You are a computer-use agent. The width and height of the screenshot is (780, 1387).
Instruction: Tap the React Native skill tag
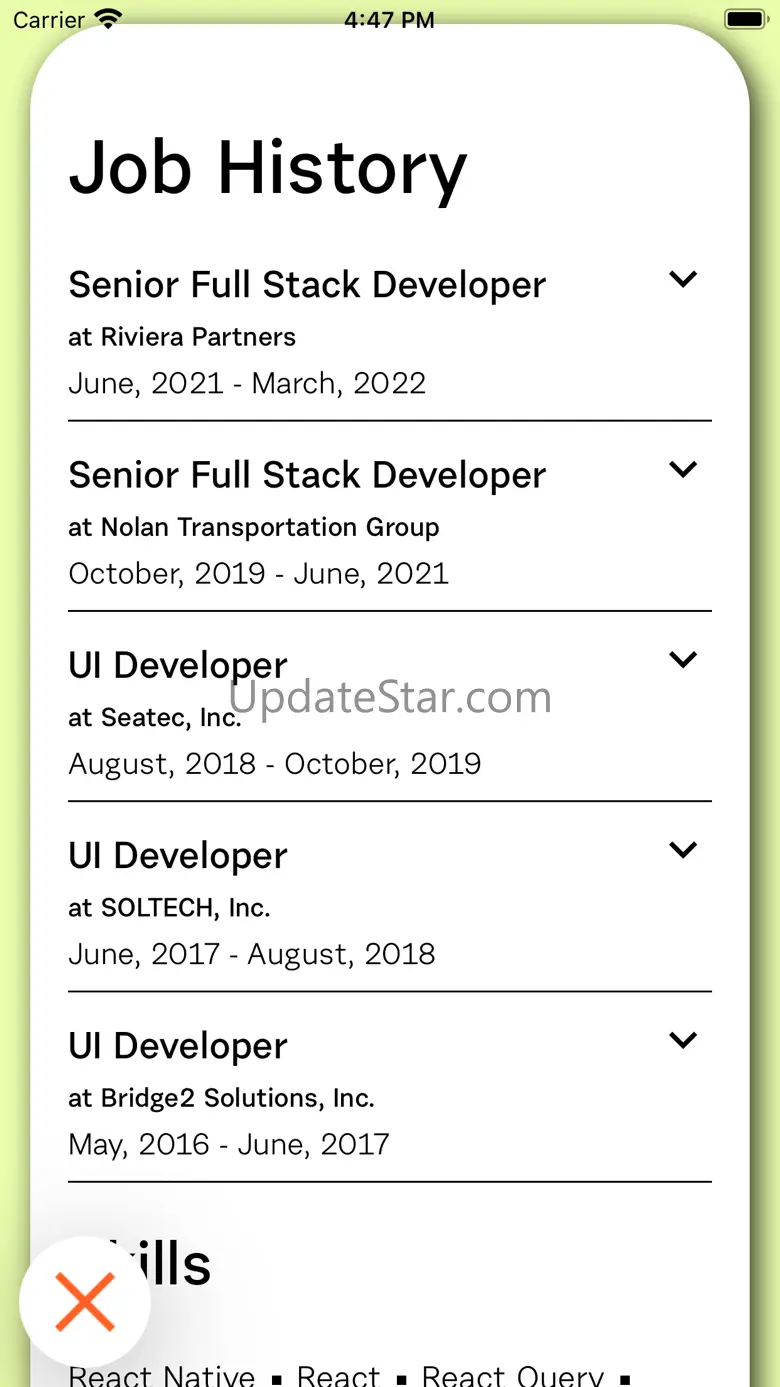(x=162, y=1377)
